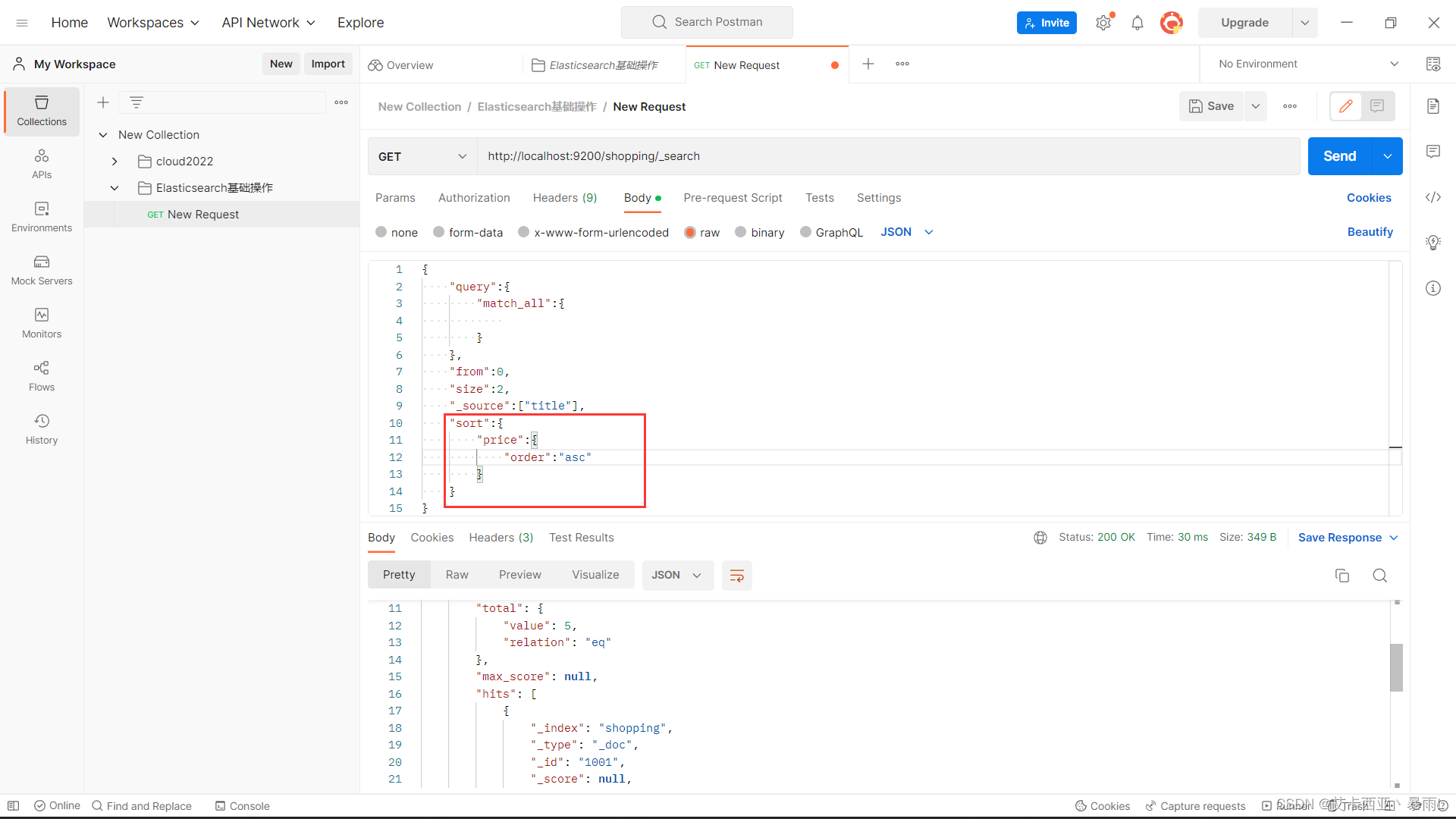This screenshot has height=819, width=1456.
Task: Toggle the hamburger menu icon
Action: tap(22, 23)
